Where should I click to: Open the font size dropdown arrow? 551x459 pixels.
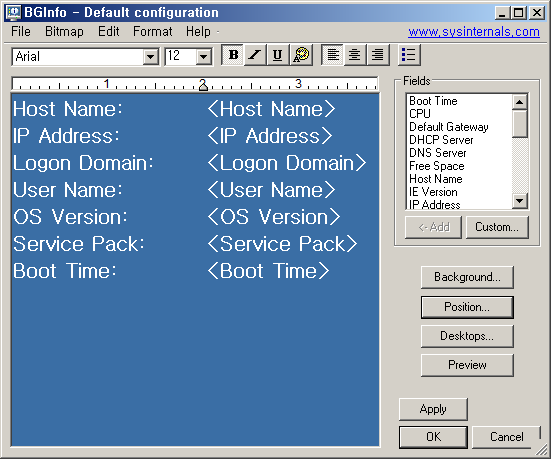(x=203, y=56)
